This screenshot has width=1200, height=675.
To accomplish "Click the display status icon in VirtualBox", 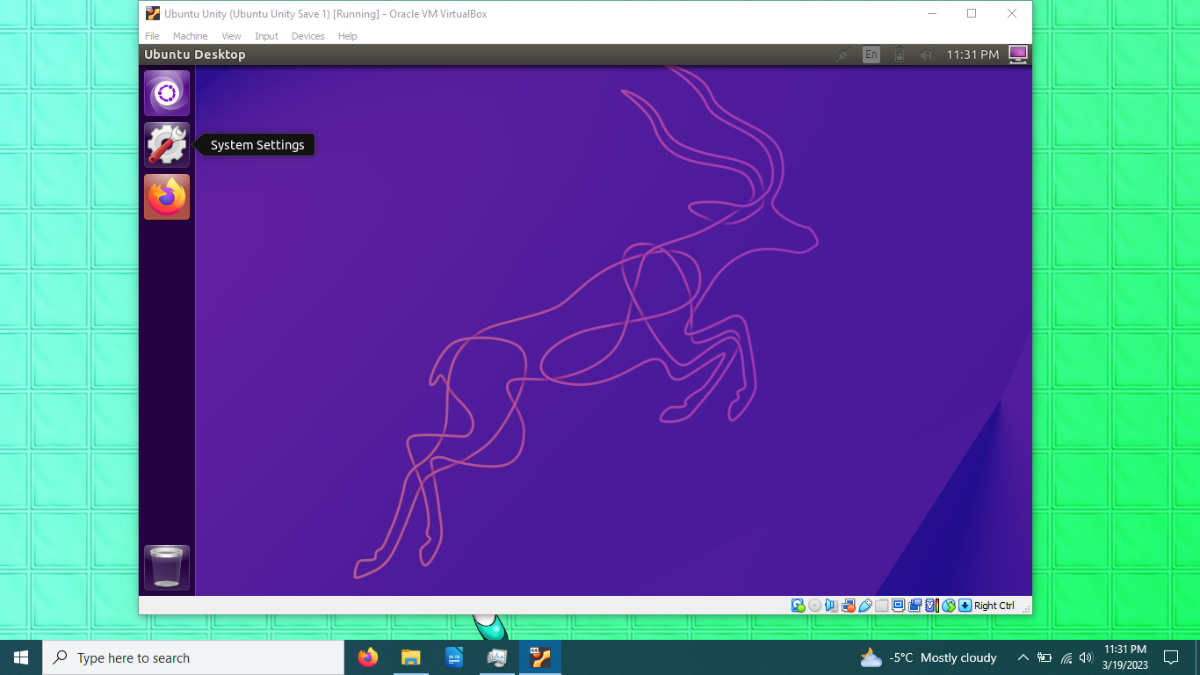I will pyautogui.click(x=898, y=605).
